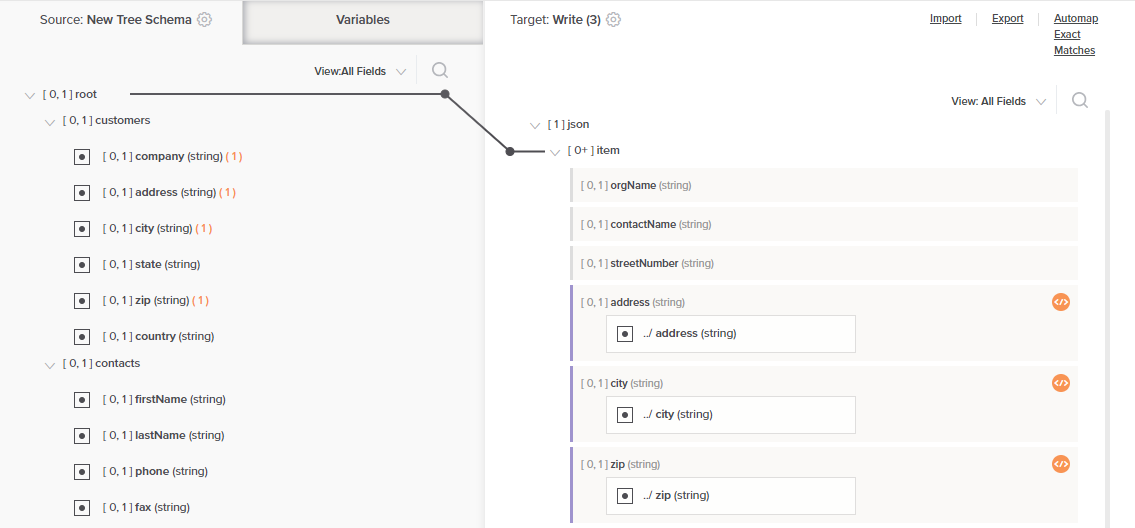Click the ../ city mapping box

tap(731, 415)
